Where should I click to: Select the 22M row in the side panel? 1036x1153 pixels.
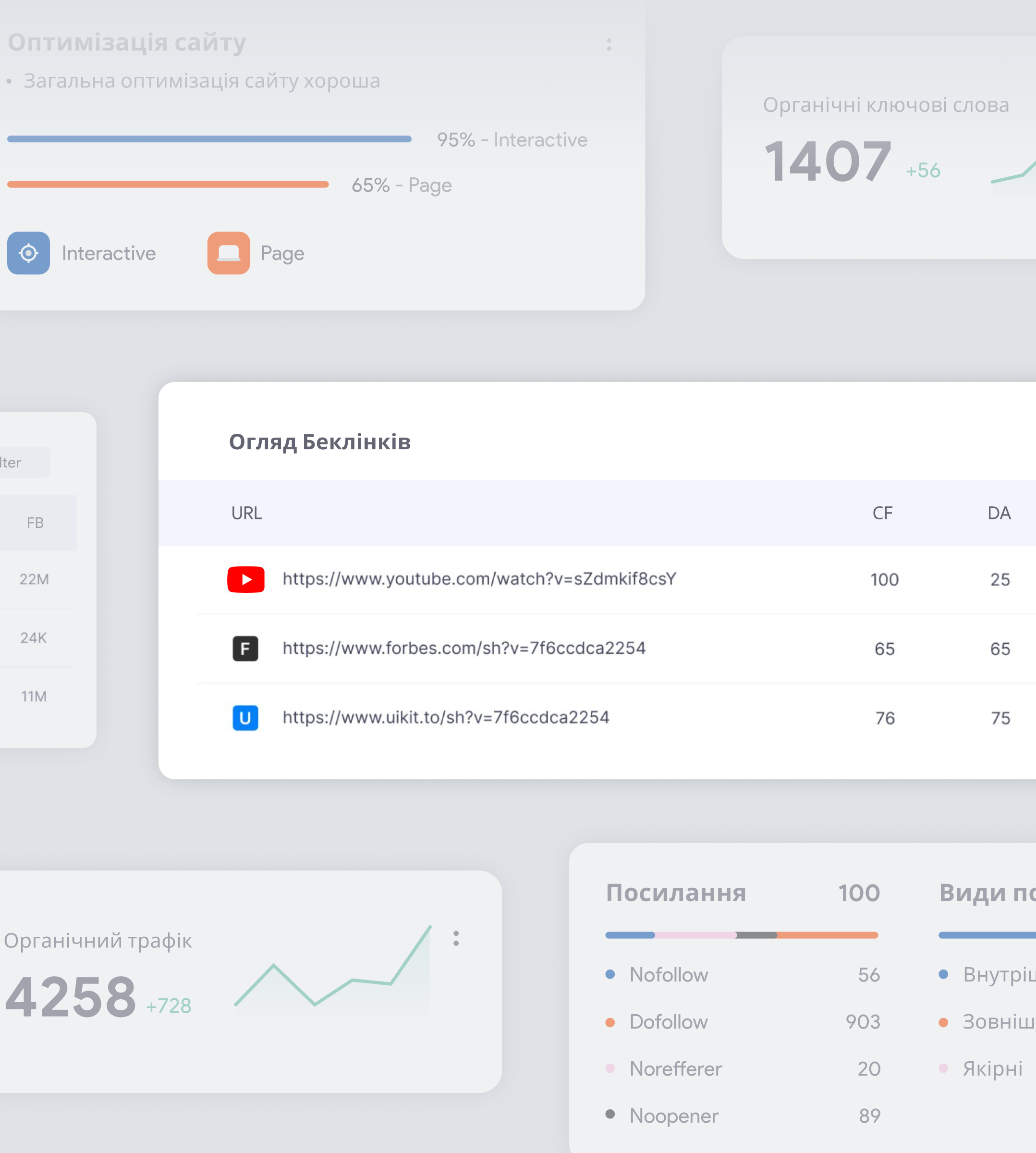tap(34, 580)
